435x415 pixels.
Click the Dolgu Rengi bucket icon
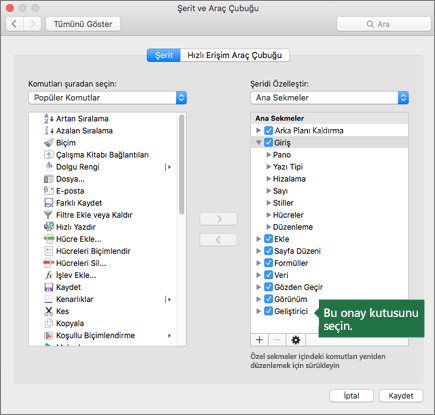tap(49, 167)
